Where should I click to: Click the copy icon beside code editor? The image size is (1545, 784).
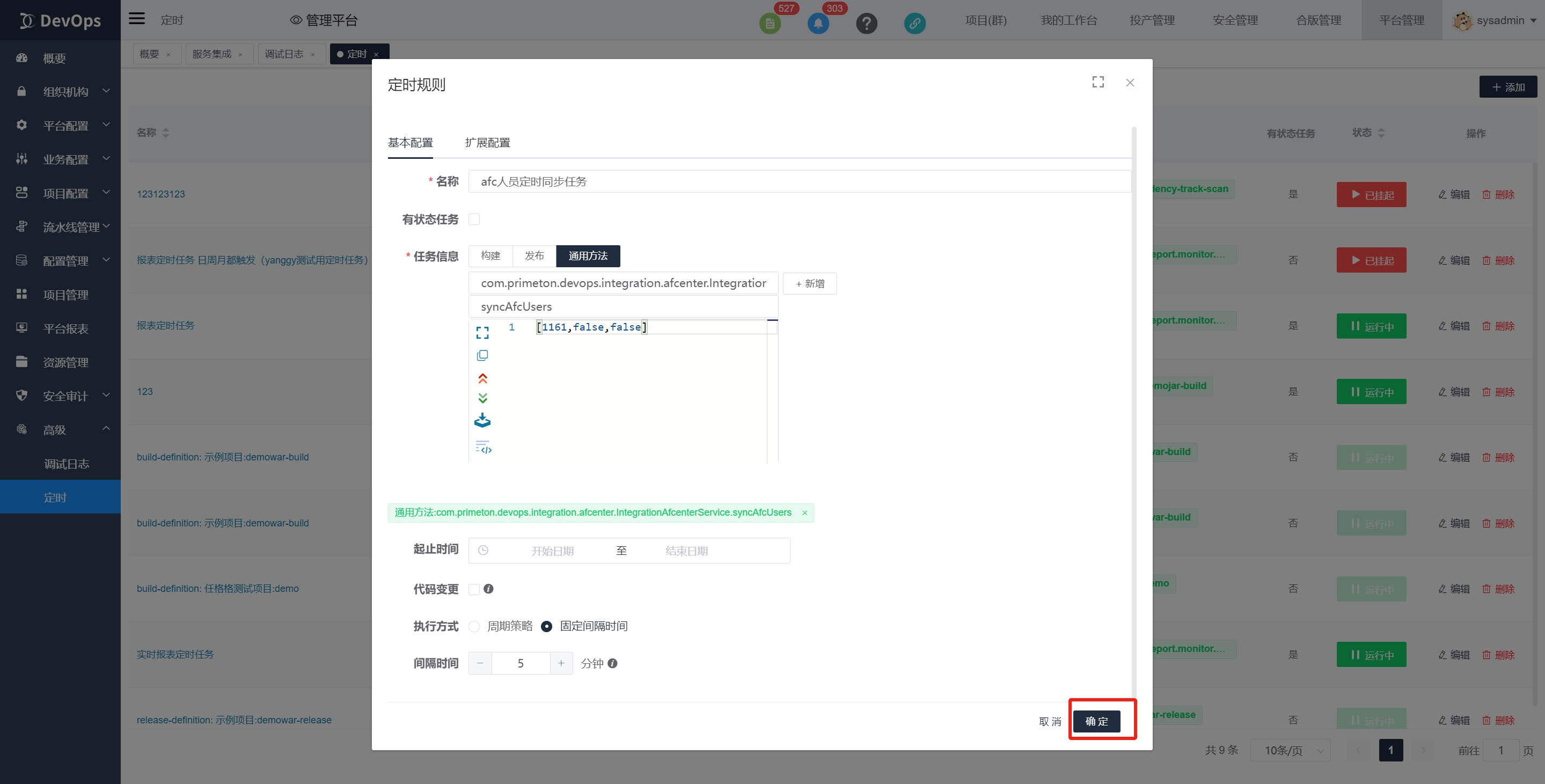482,355
